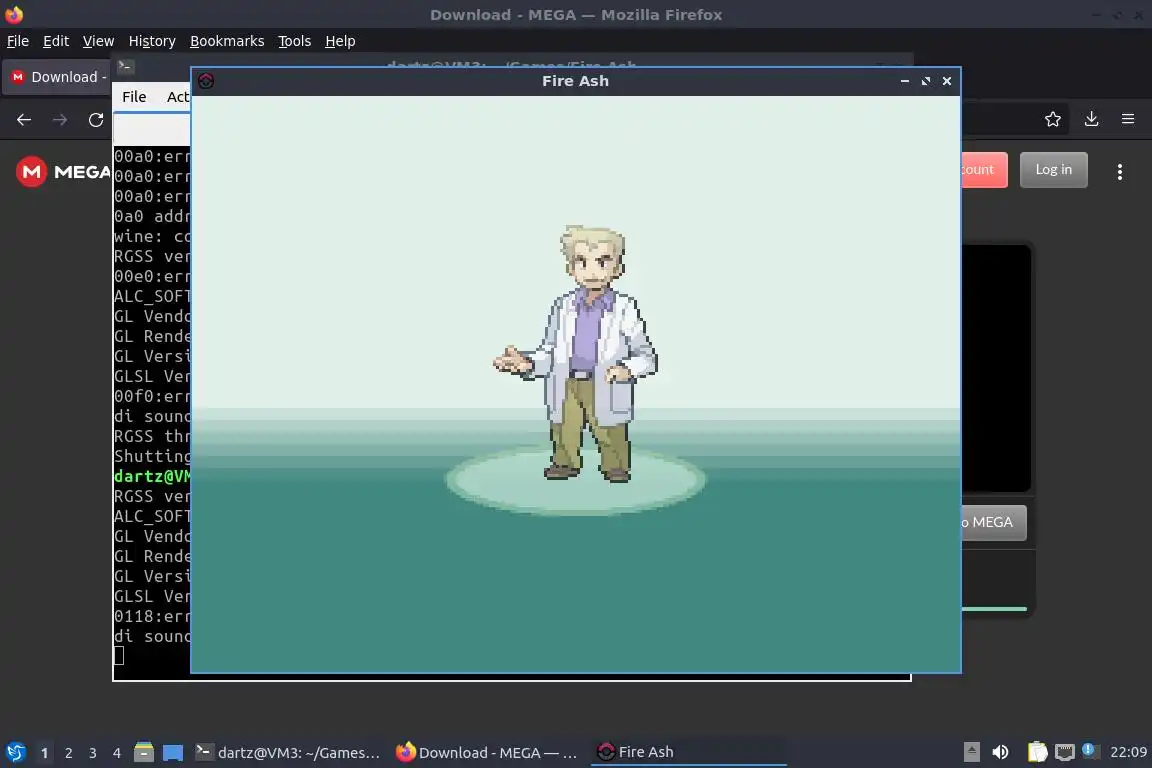Viewport: 1152px width, 768px height.
Task: Open the Firefox Bookmarks menu
Action: point(227,41)
